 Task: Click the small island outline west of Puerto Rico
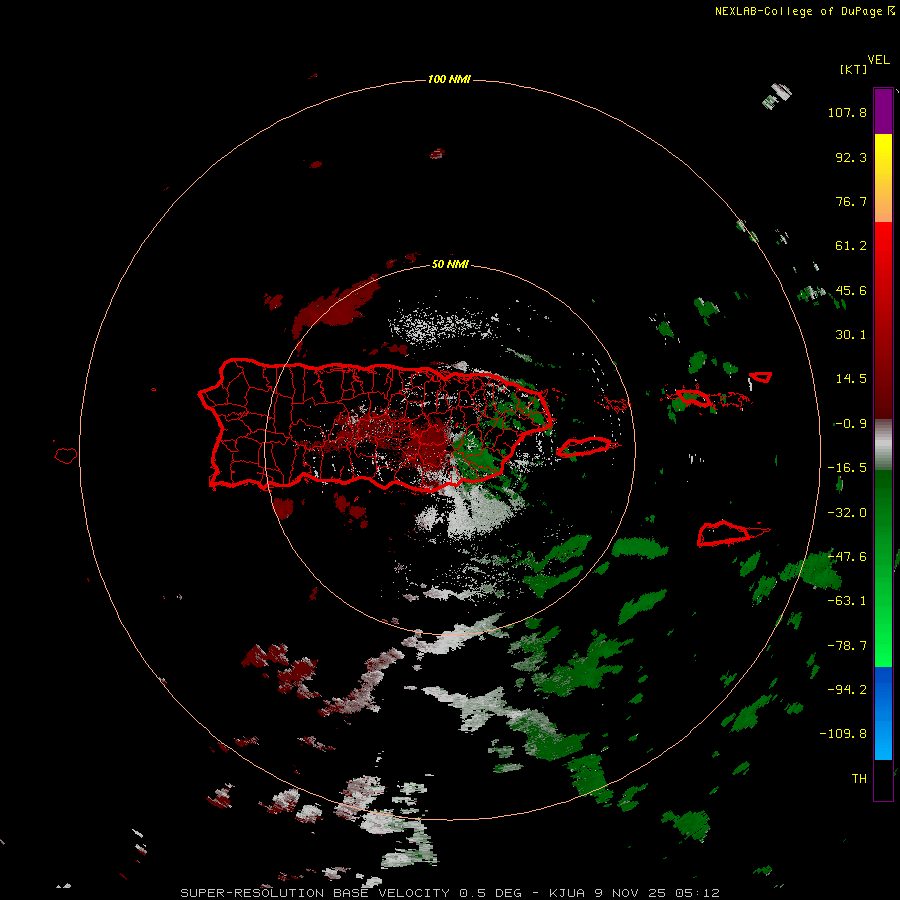pyautogui.click(x=66, y=455)
